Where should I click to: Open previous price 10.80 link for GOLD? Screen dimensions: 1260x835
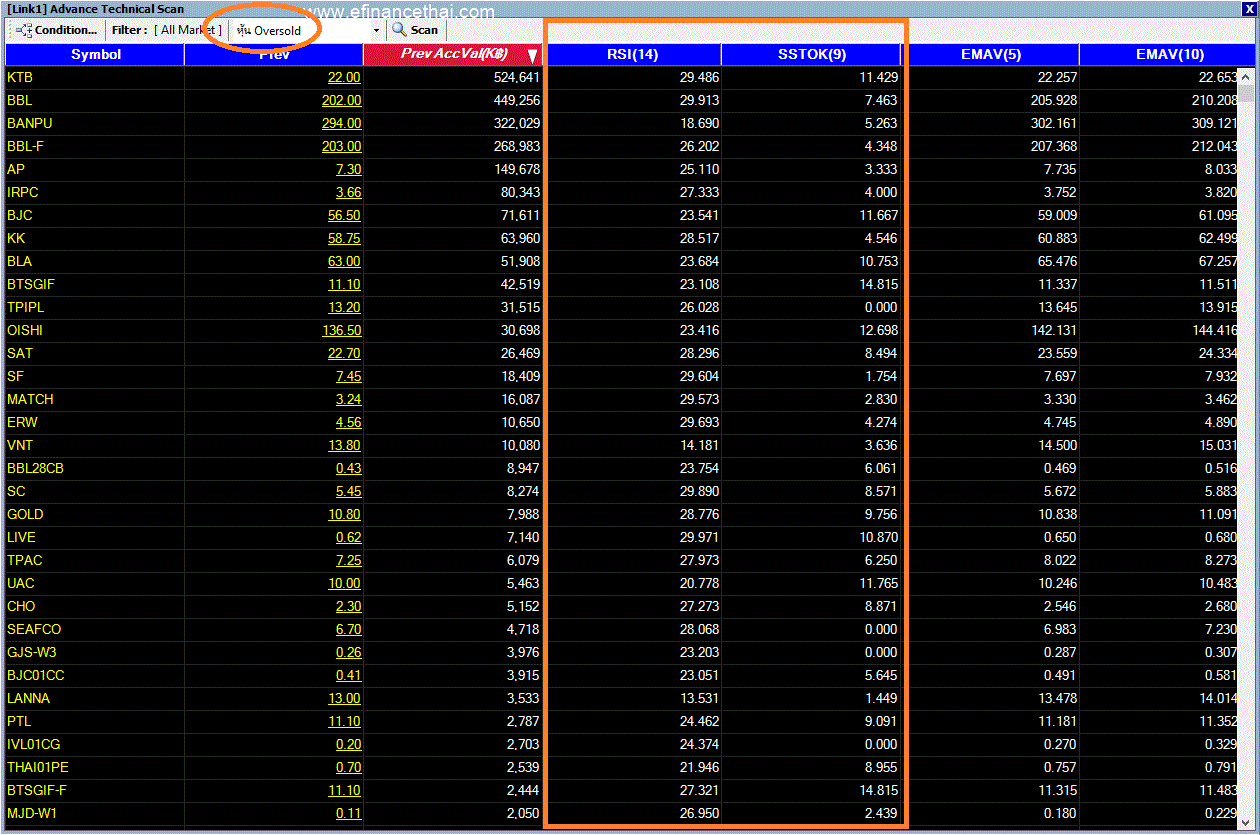[344, 514]
